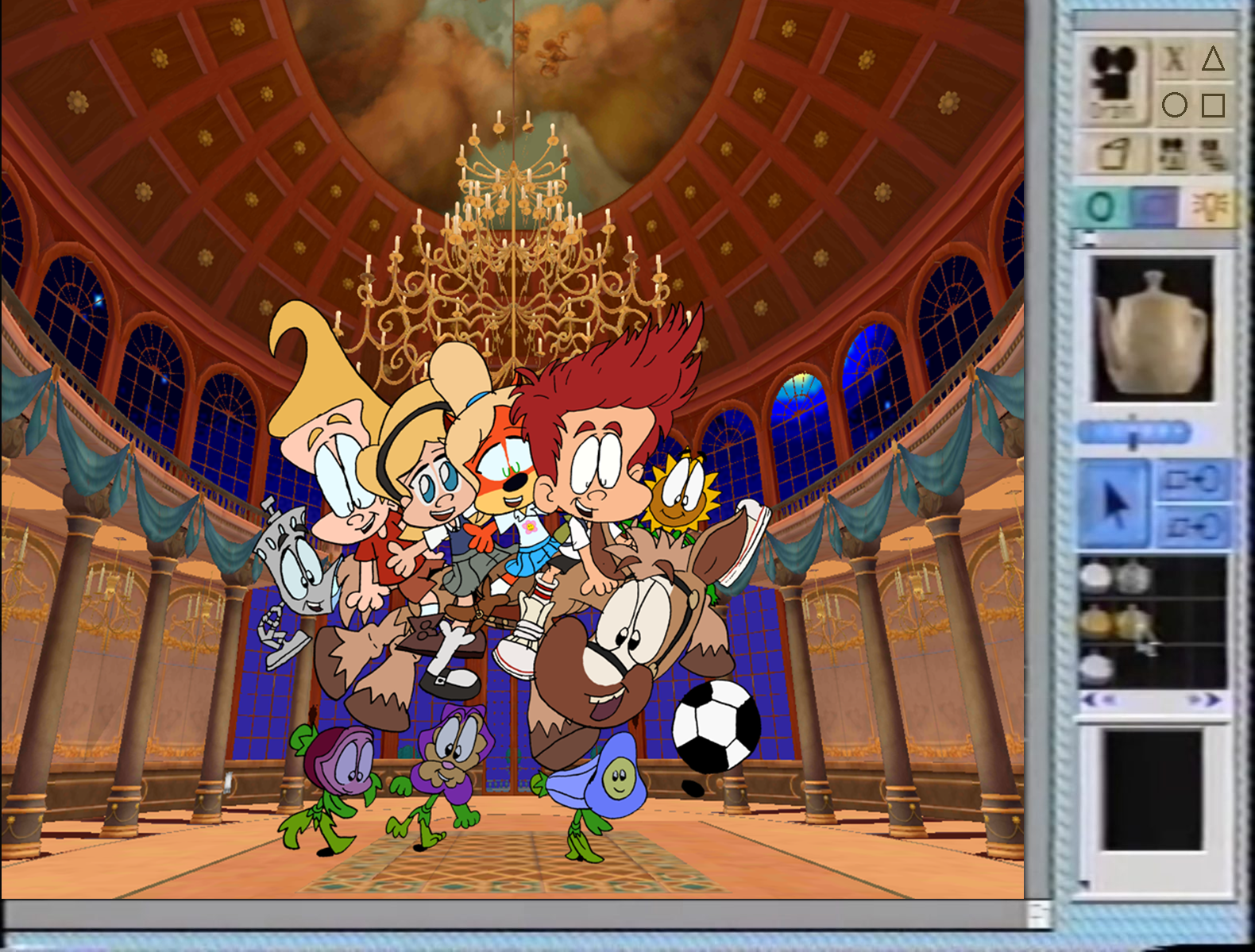Select the movie camera tool button
1255x952 pixels.
point(1113,80)
